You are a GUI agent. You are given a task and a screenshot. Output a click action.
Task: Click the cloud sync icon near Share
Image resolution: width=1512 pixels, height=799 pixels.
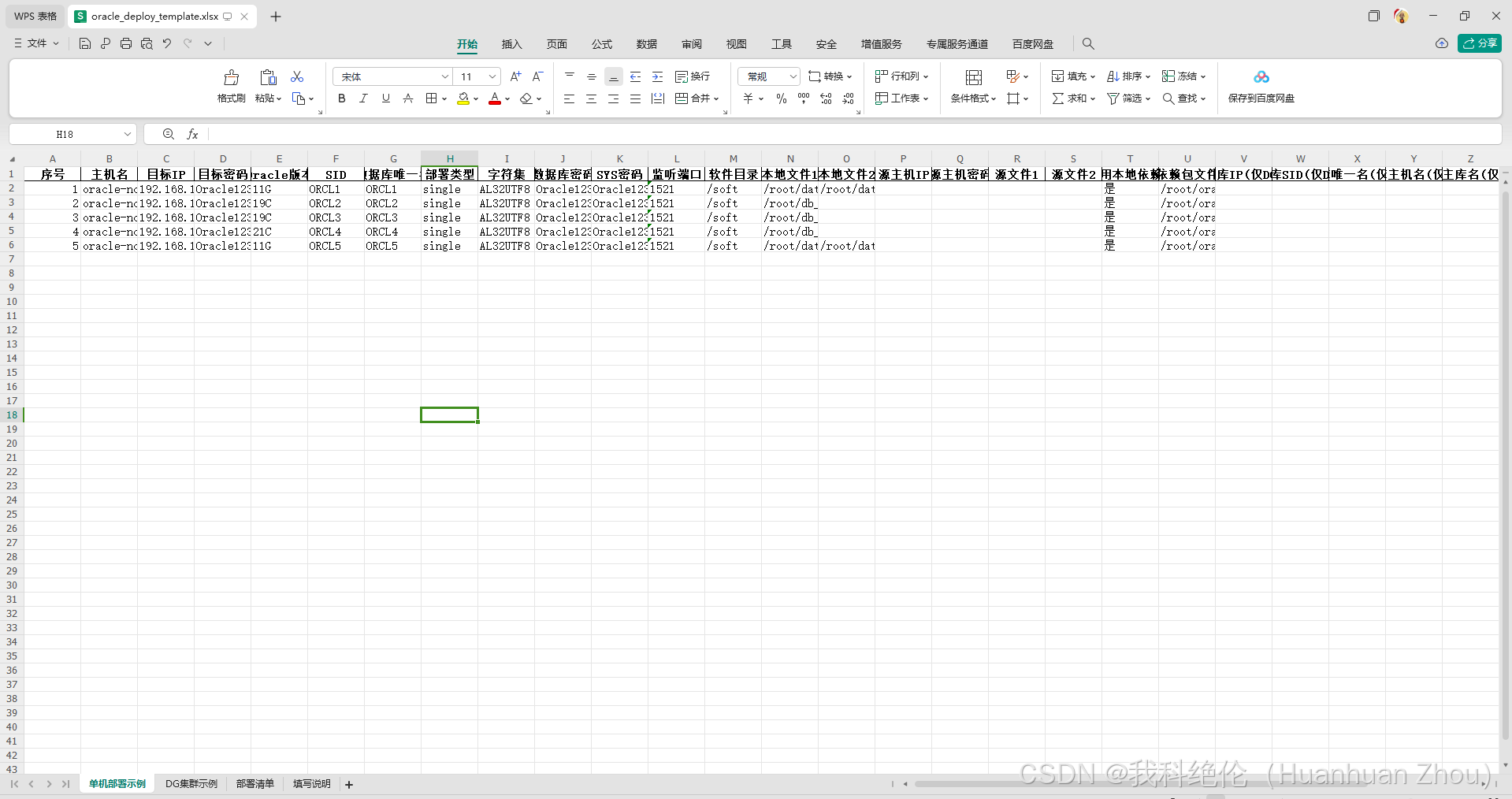1442,43
